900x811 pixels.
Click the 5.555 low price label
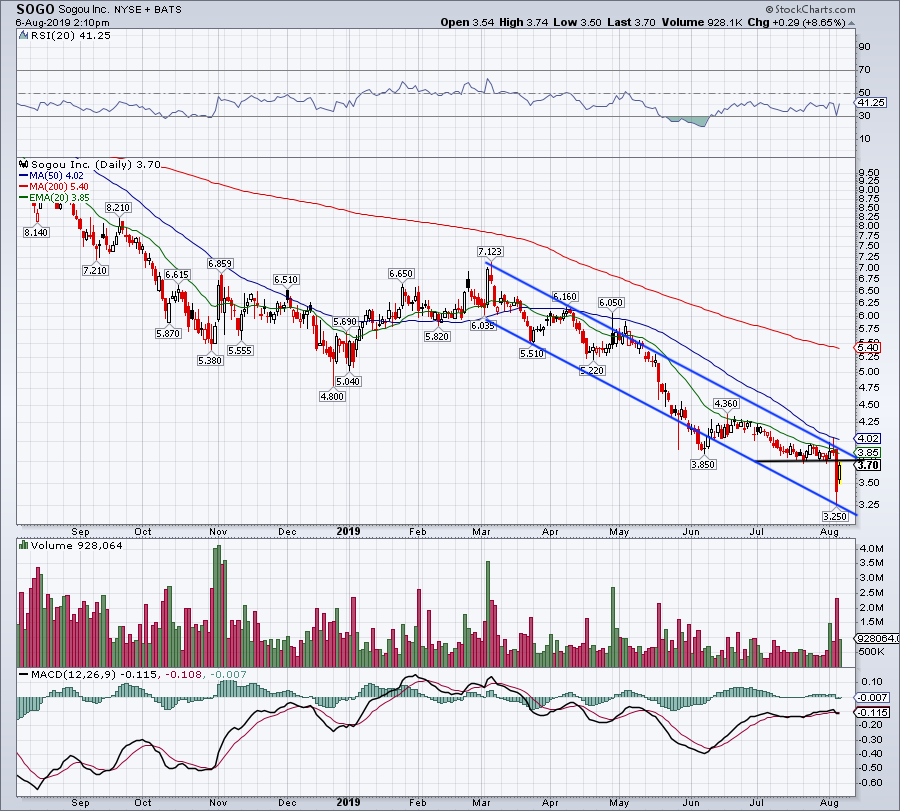coord(240,351)
